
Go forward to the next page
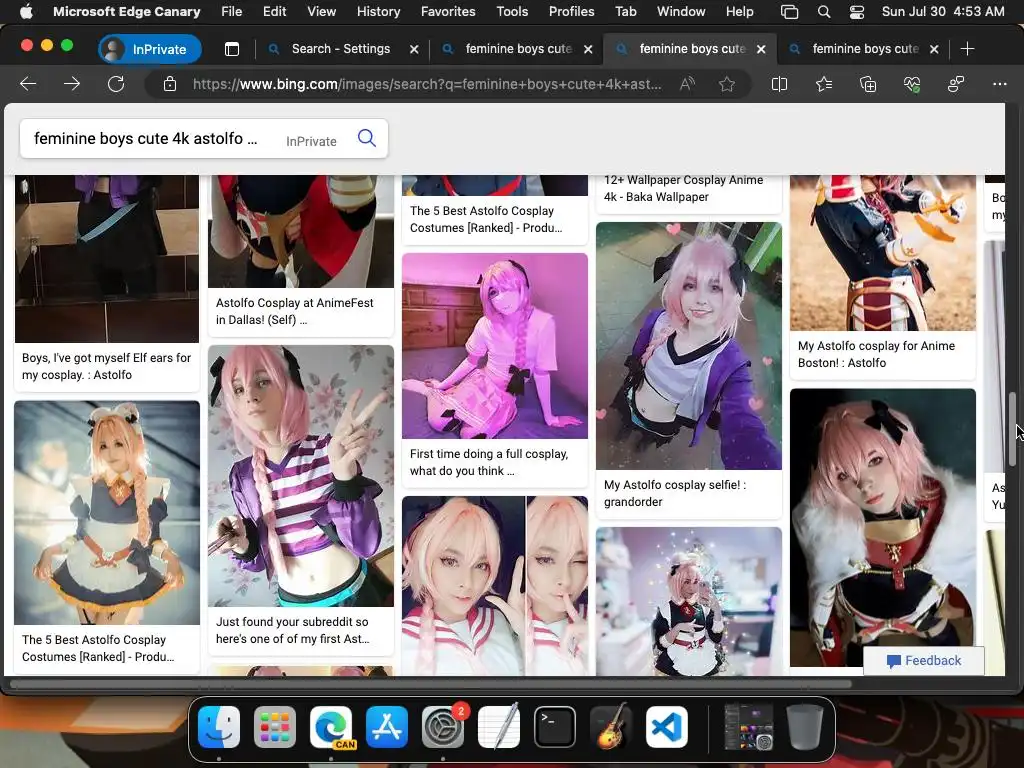point(72,84)
